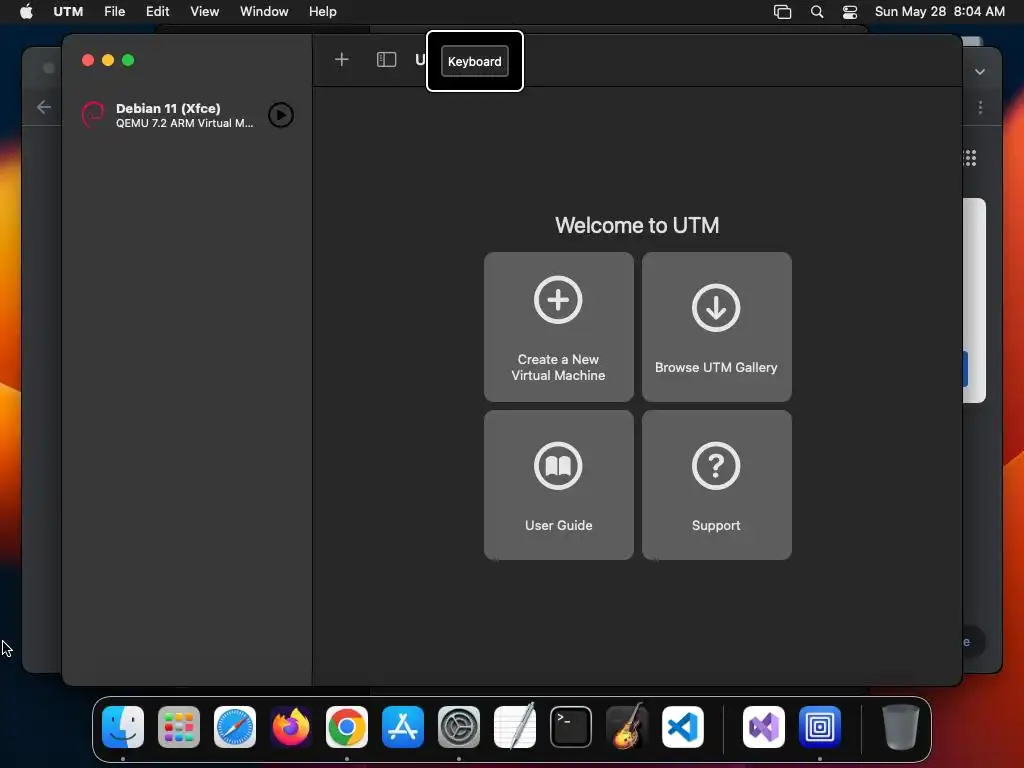
Task: Launch Safari from the Dock
Action: click(x=235, y=726)
